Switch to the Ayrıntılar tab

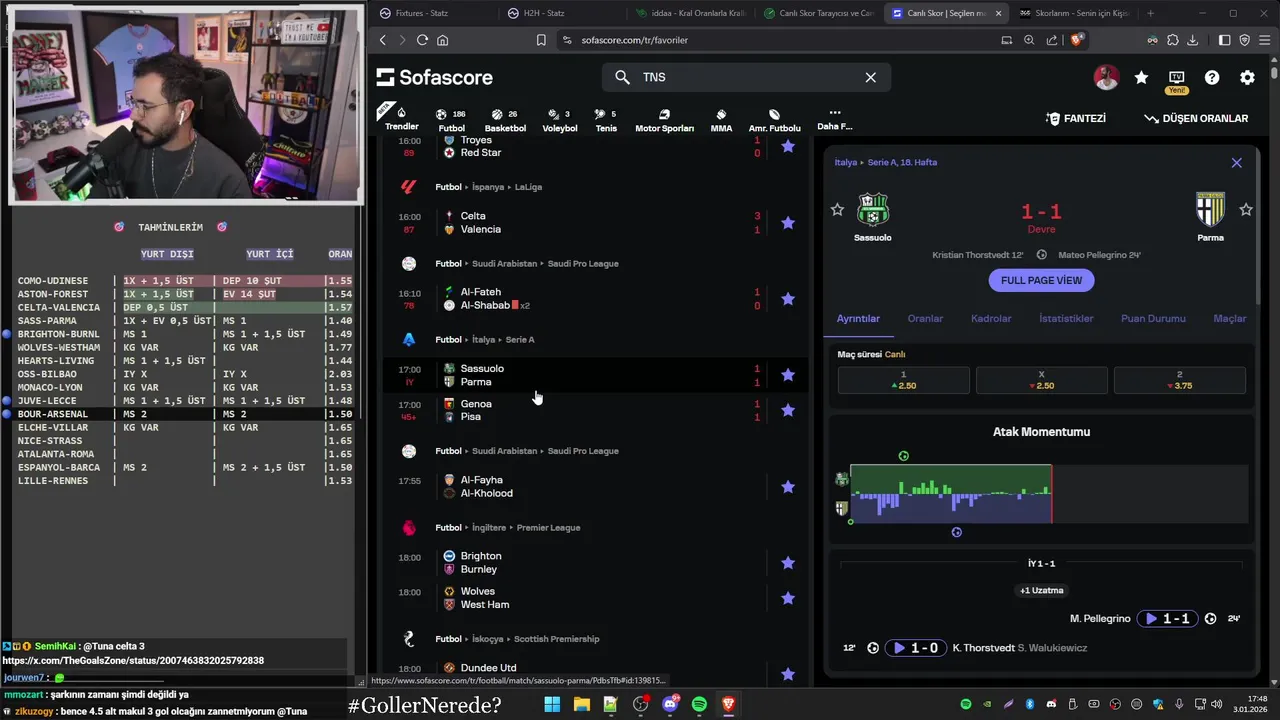pyautogui.click(x=858, y=319)
